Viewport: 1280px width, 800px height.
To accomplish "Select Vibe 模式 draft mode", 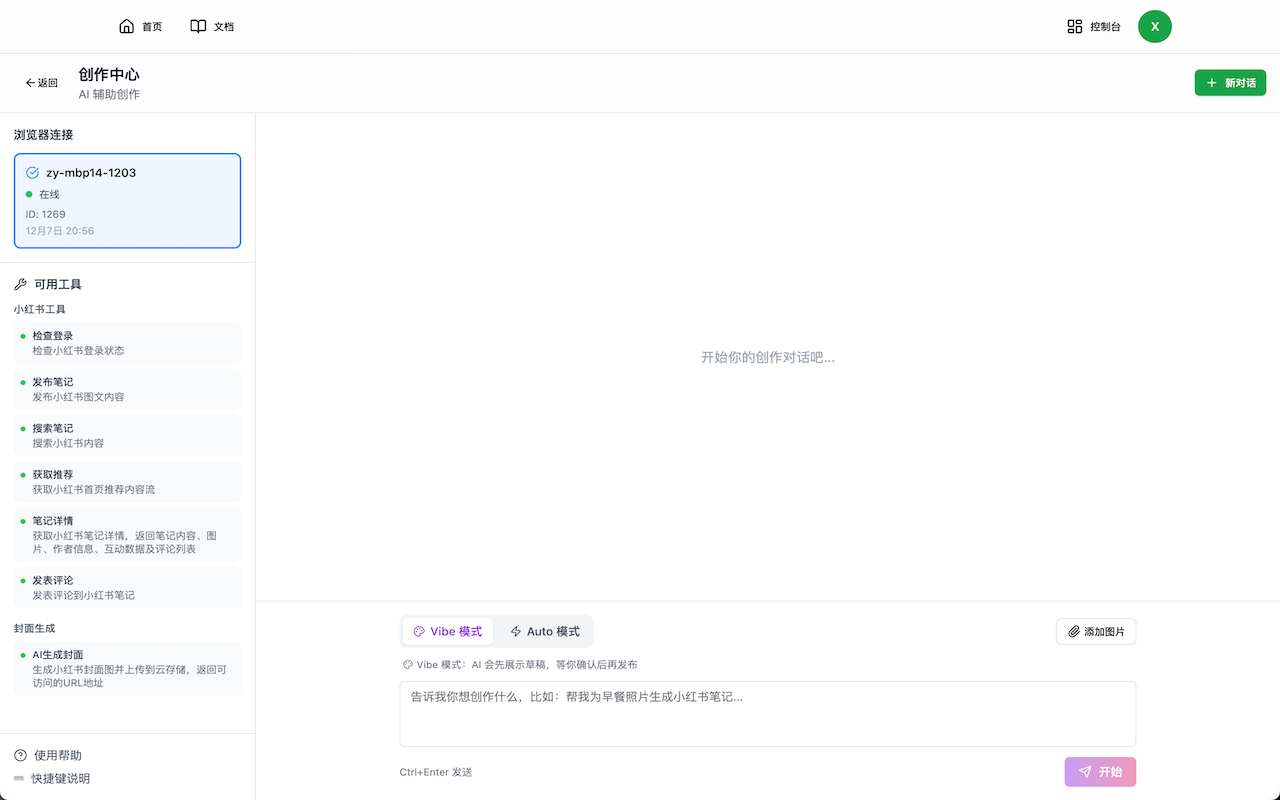I will [x=448, y=630].
